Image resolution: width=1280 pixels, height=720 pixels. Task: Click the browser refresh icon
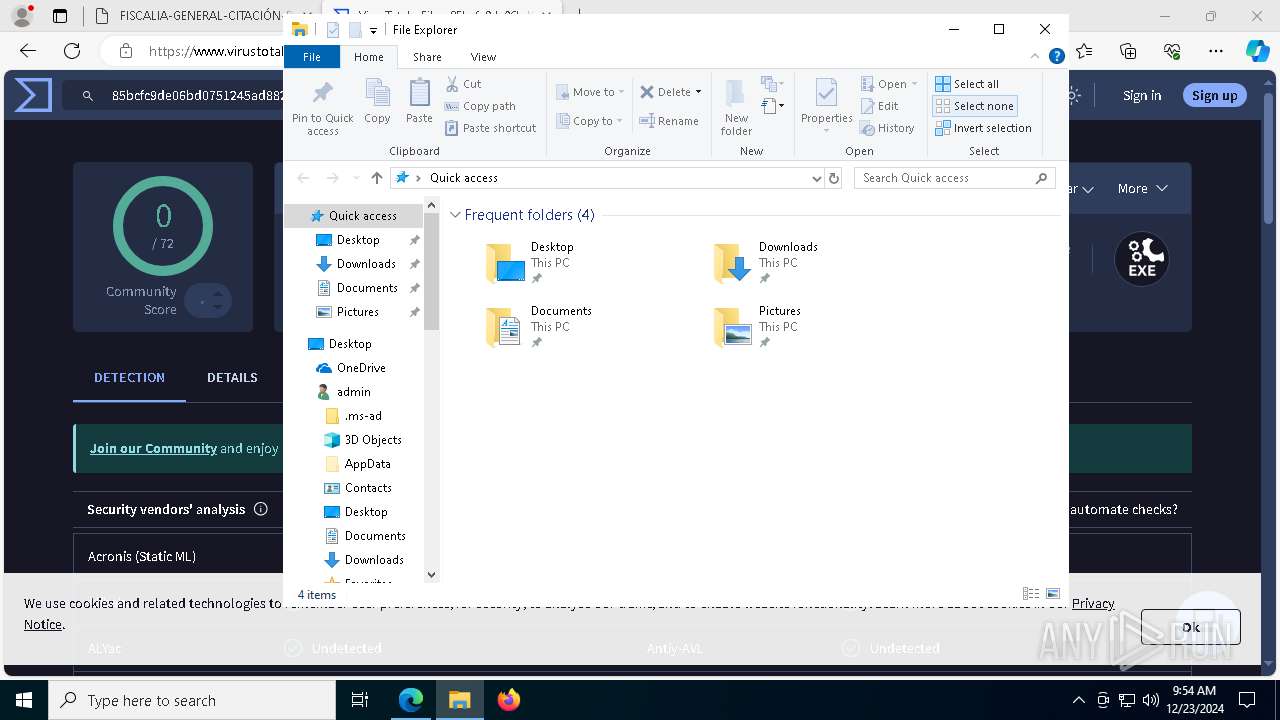72,51
